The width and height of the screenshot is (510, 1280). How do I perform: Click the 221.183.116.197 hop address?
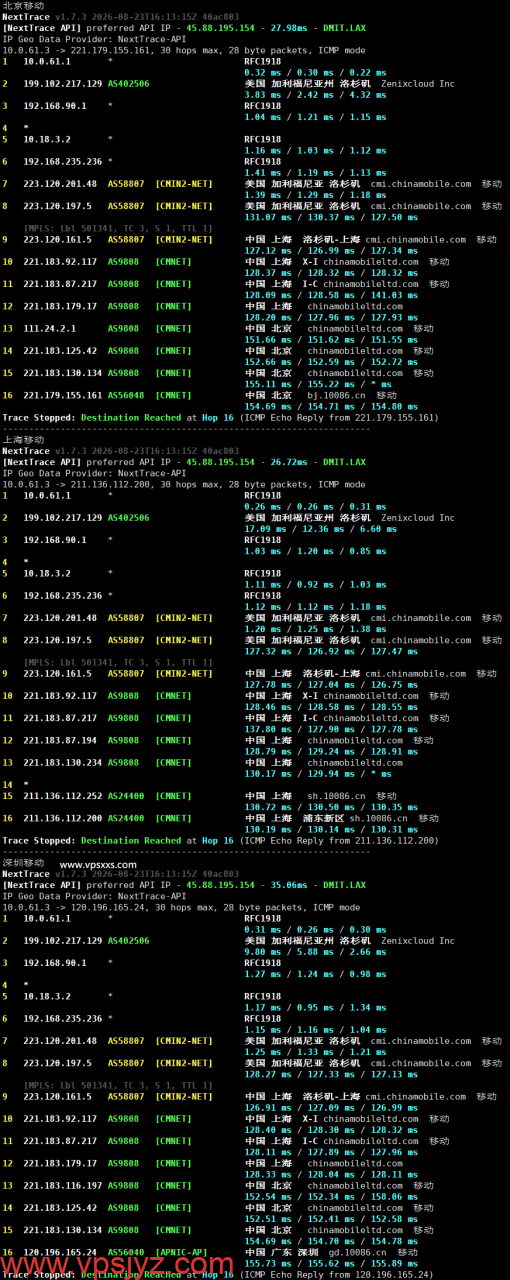coord(62,1186)
